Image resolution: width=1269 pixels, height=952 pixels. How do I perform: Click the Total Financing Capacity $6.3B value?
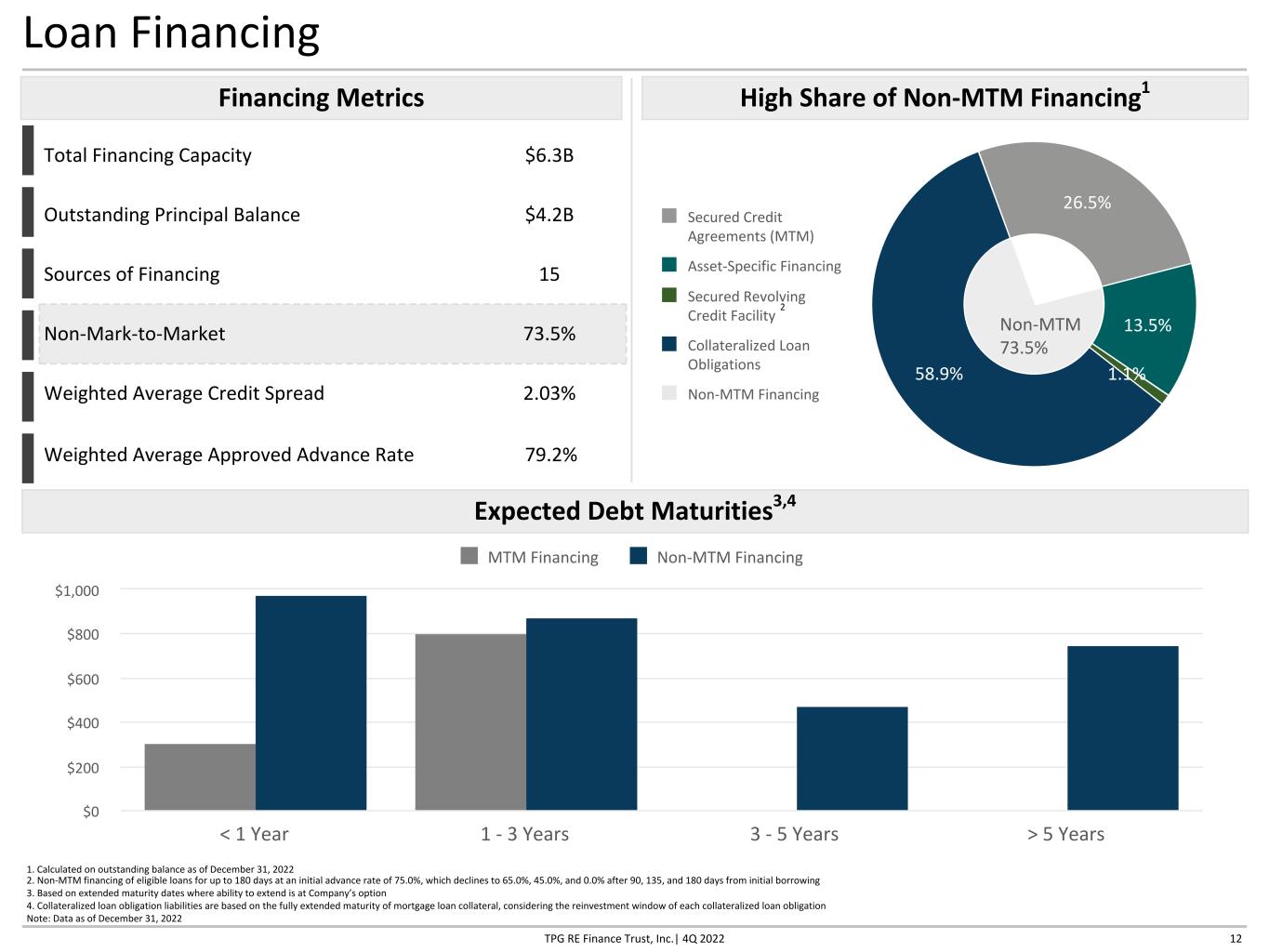(x=549, y=155)
